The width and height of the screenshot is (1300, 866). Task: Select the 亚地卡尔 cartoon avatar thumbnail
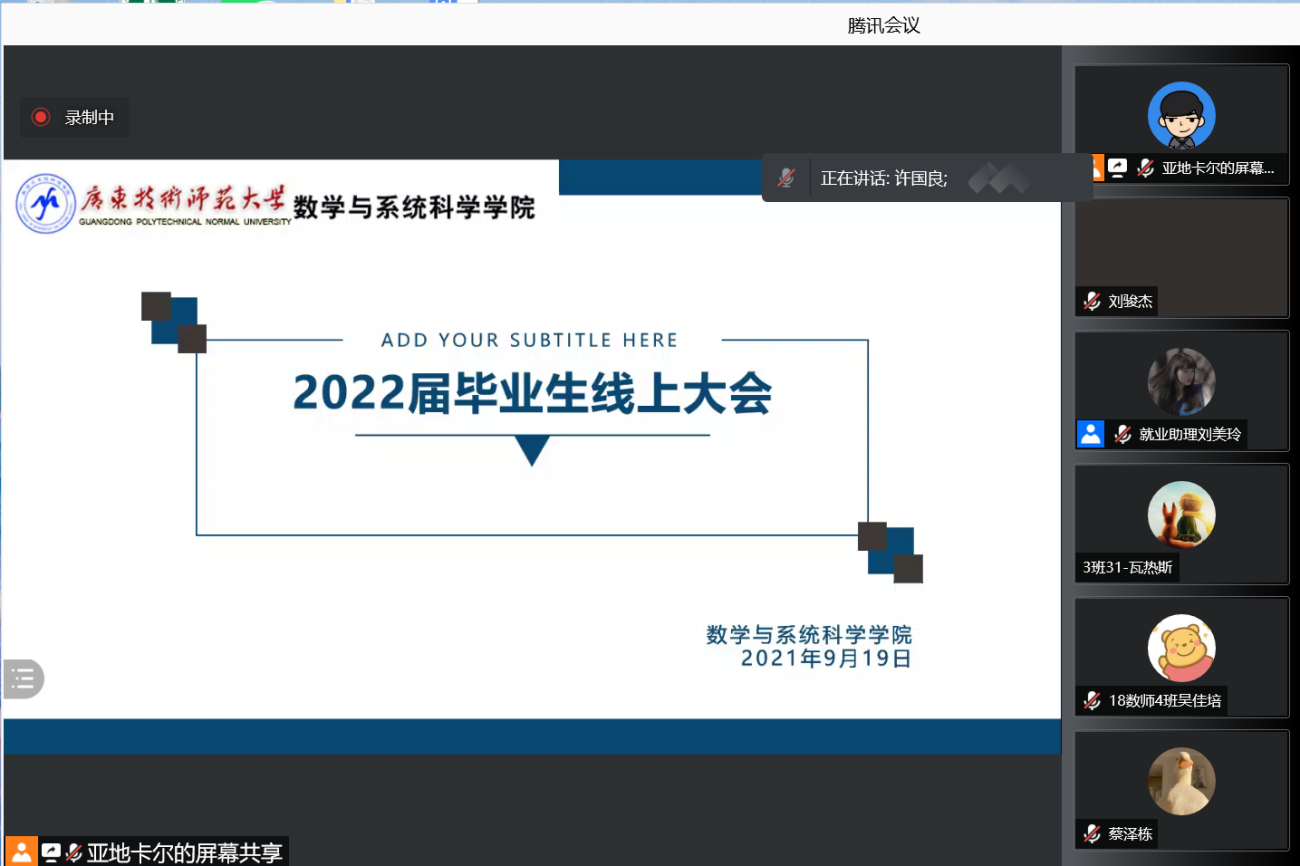tap(1181, 115)
